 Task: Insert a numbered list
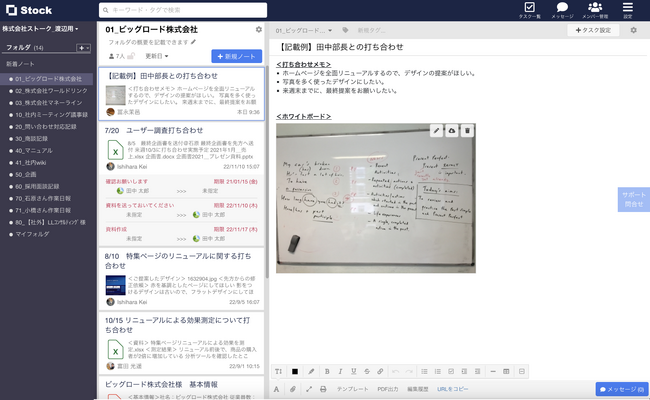(437, 371)
